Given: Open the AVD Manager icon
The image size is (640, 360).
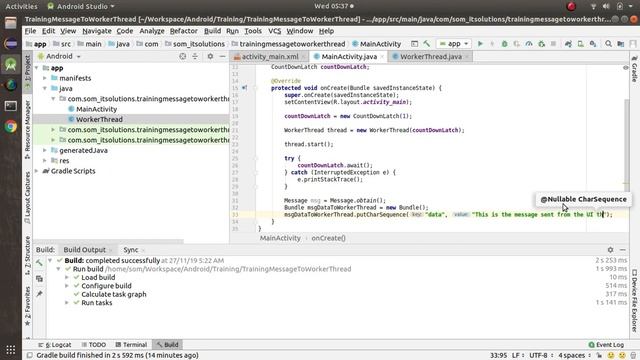Looking at the screenshot, I should pyautogui.click(x=580, y=44).
